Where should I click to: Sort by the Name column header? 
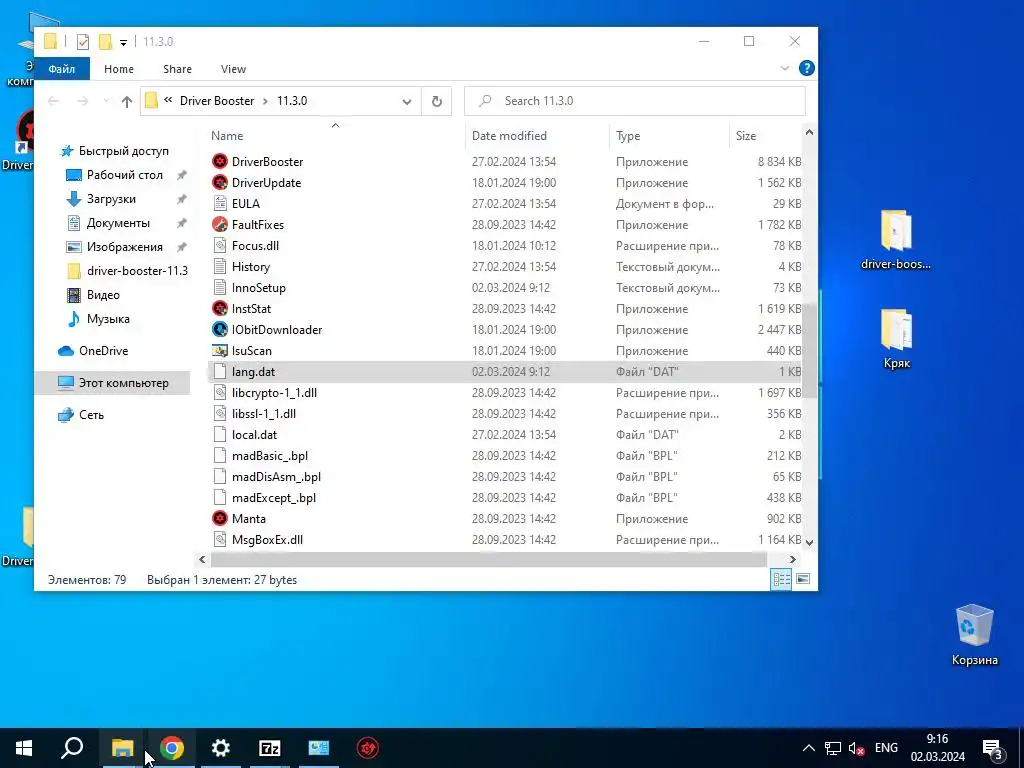coord(227,136)
